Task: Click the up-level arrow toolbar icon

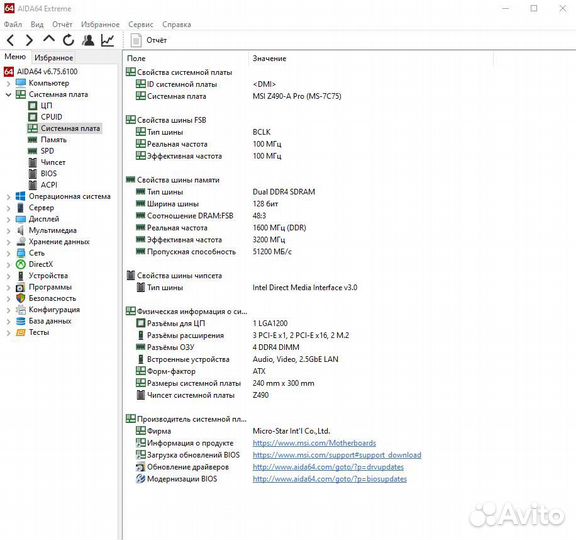Action: [x=49, y=39]
